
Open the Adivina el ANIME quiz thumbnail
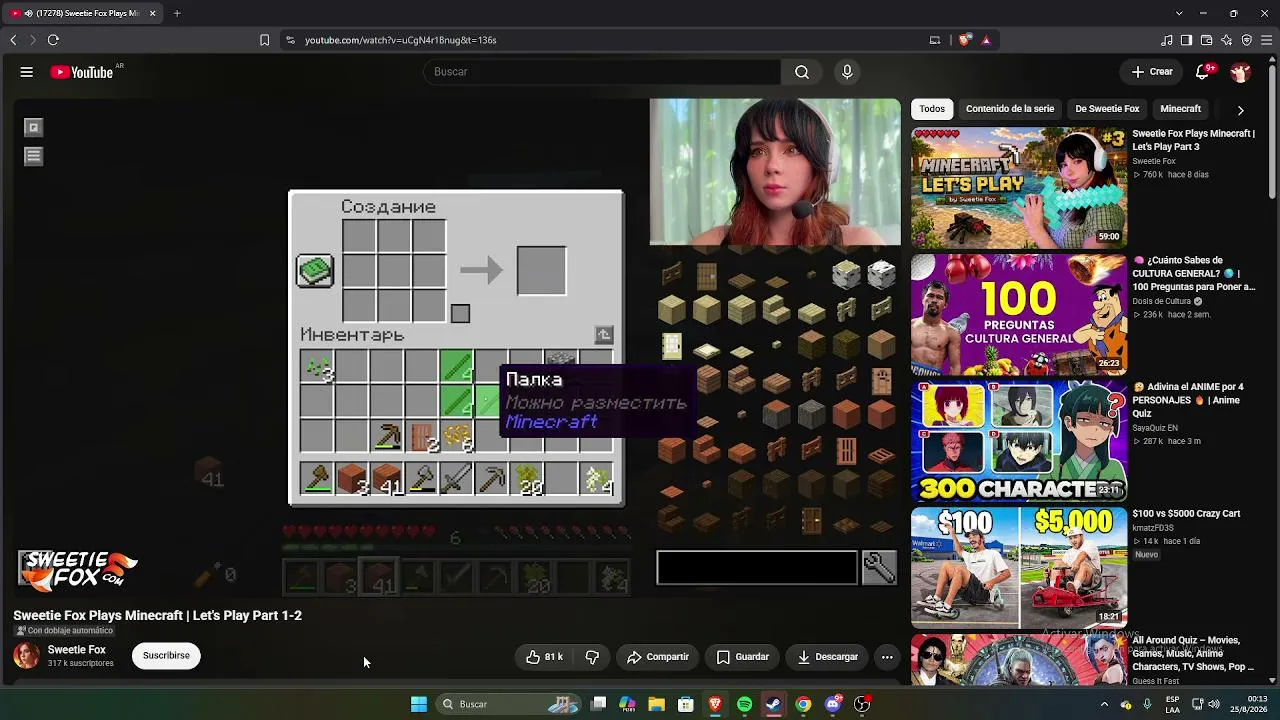coord(1019,441)
